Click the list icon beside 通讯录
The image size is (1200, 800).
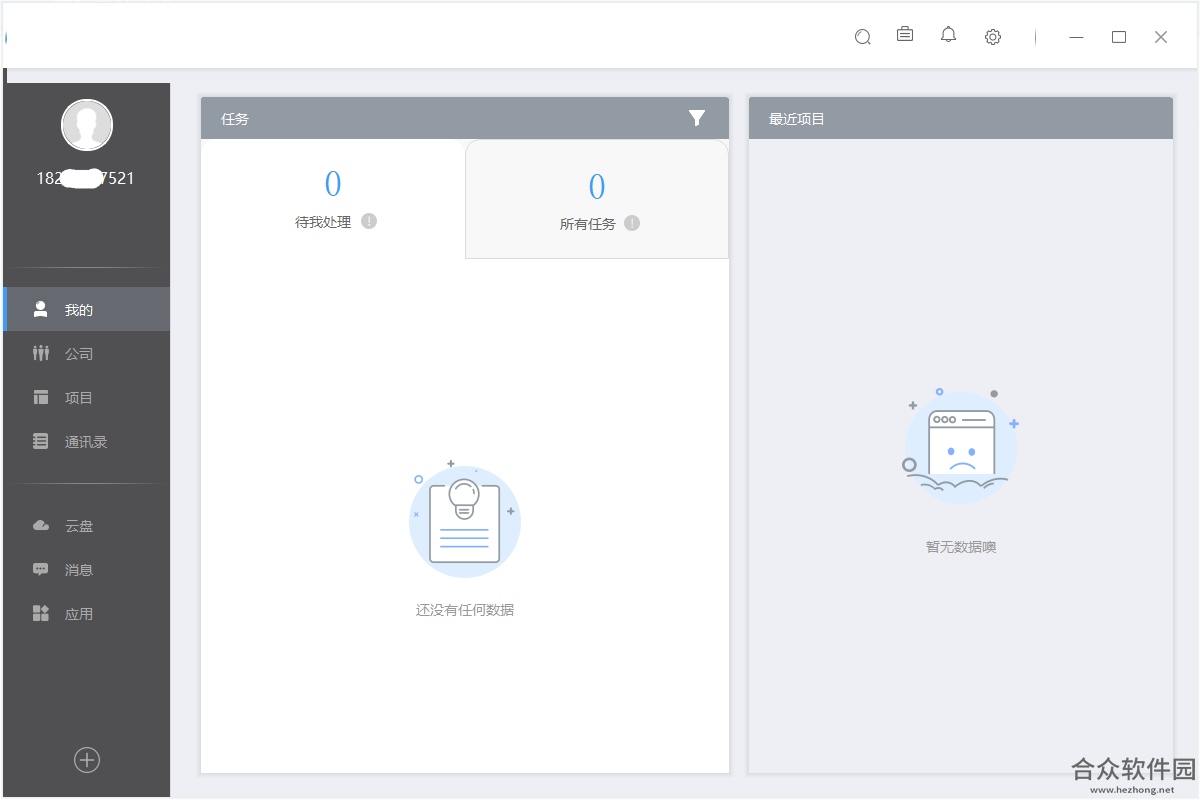pos(41,441)
